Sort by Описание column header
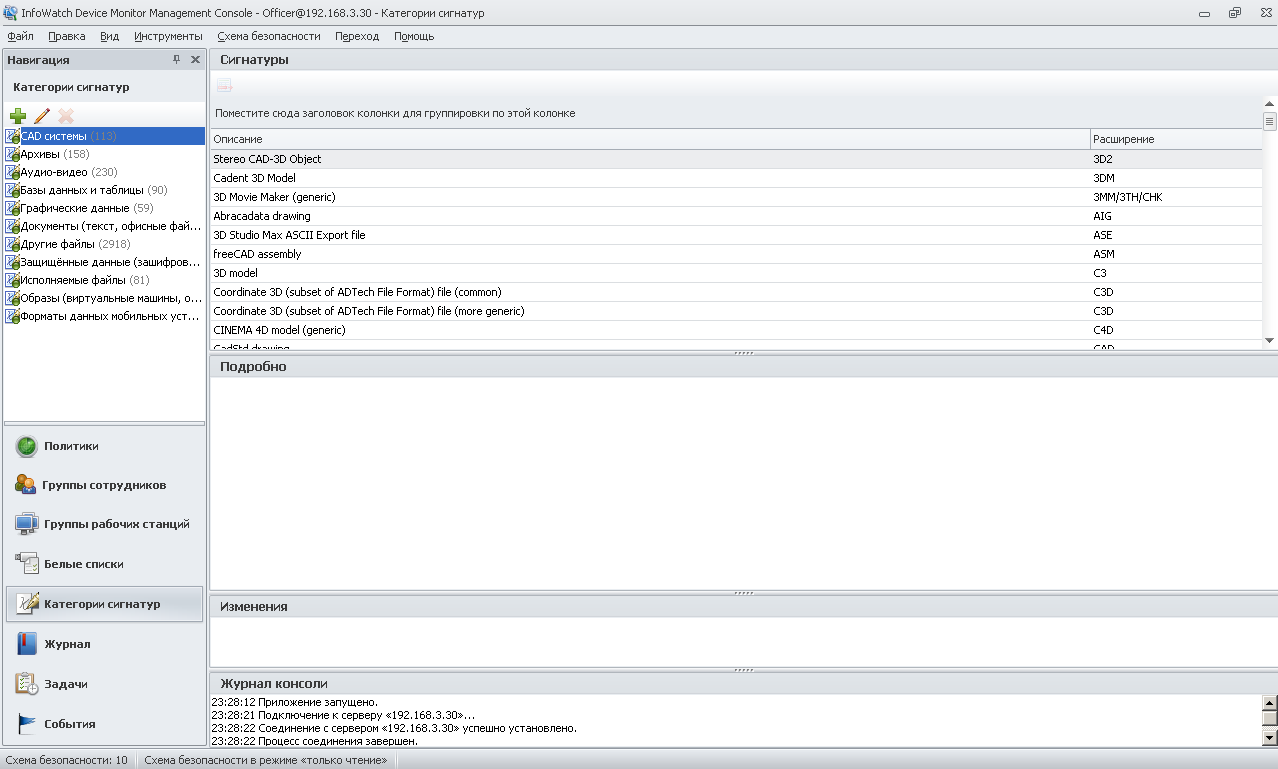Viewport: 1278px width, 769px height. click(x=650, y=139)
